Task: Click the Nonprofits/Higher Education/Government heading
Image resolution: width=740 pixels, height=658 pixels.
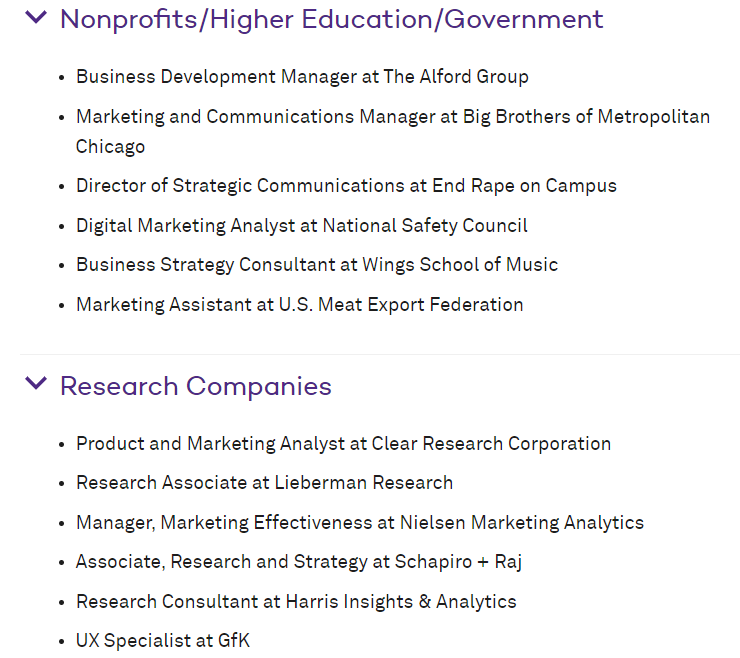Action: click(331, 19)
